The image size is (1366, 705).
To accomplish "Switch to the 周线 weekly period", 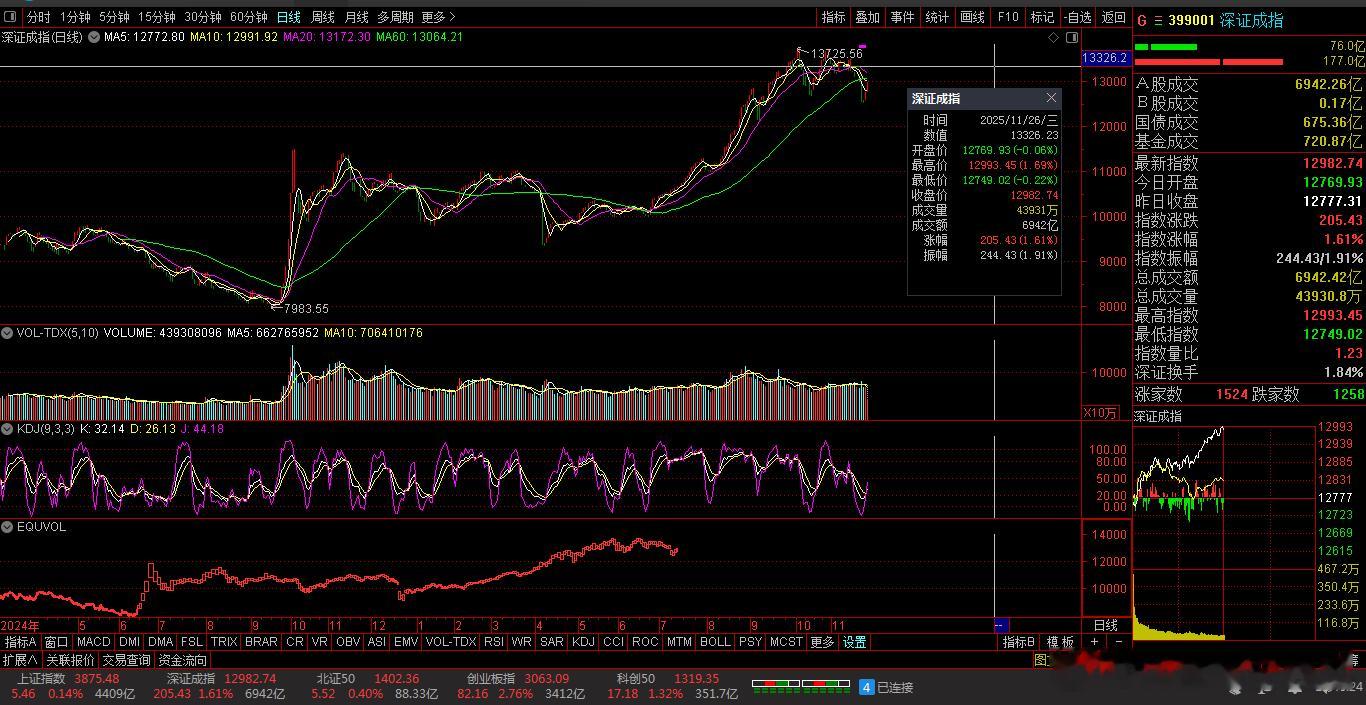I will [x=322, y=17].
